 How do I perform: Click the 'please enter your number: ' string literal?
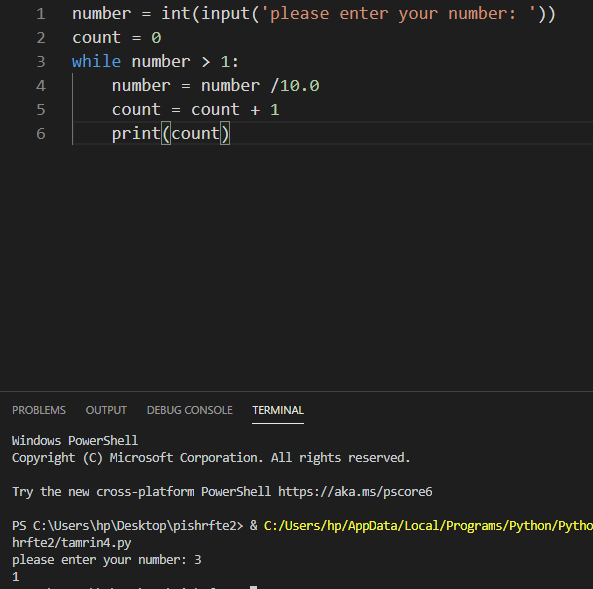pos(398,14)
